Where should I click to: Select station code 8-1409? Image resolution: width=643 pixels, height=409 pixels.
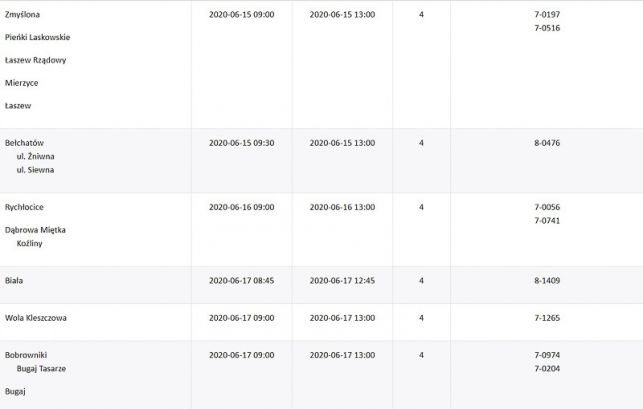click(x=547, y=281)
